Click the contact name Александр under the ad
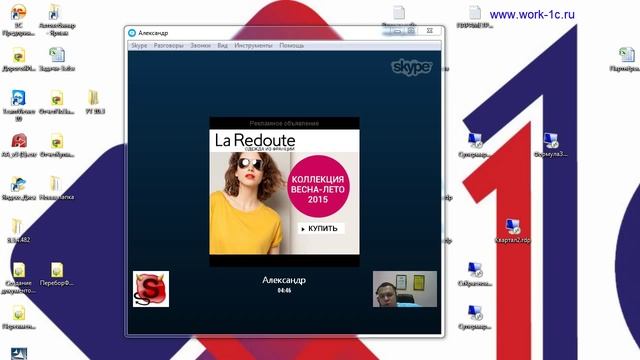 click(284, 280)
